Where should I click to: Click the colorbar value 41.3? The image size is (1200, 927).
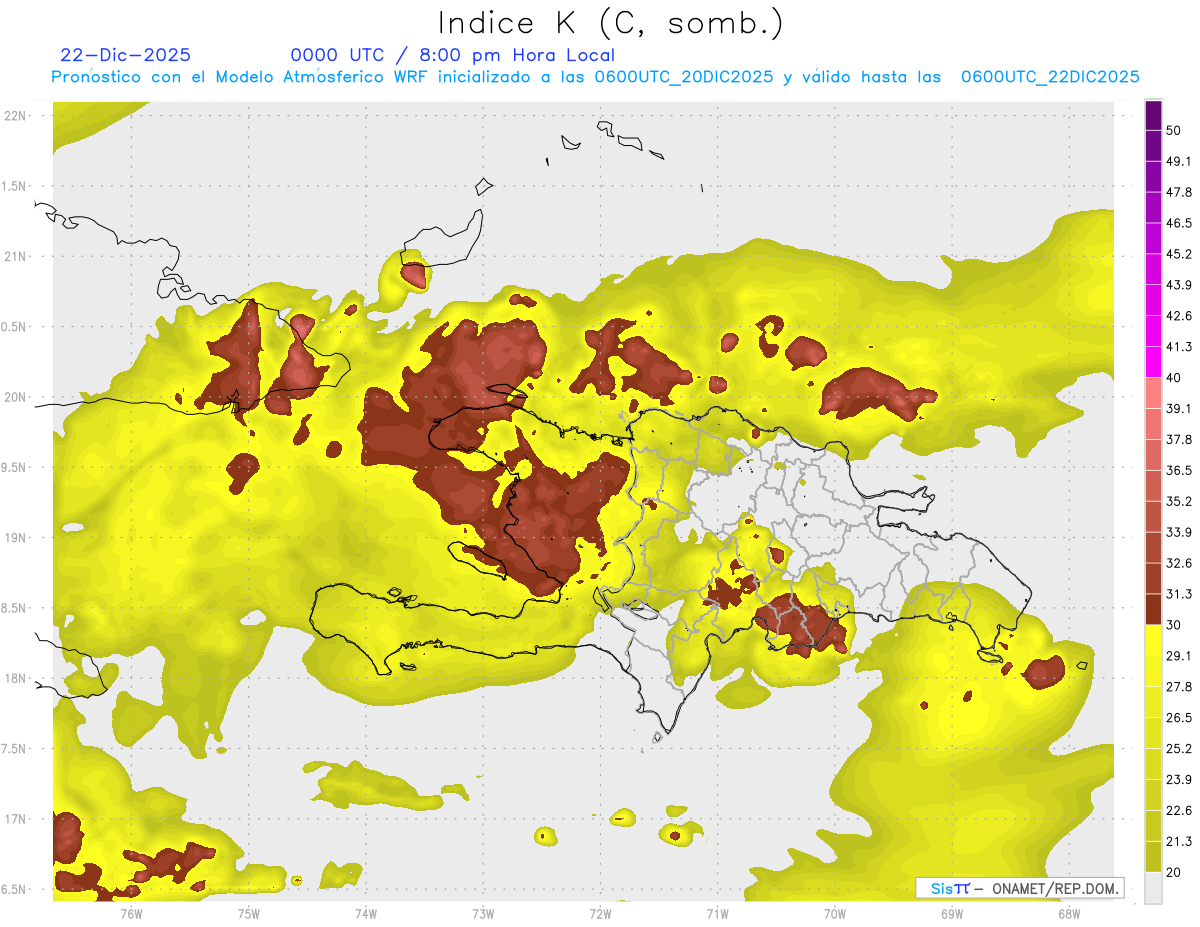(1179, 347)
